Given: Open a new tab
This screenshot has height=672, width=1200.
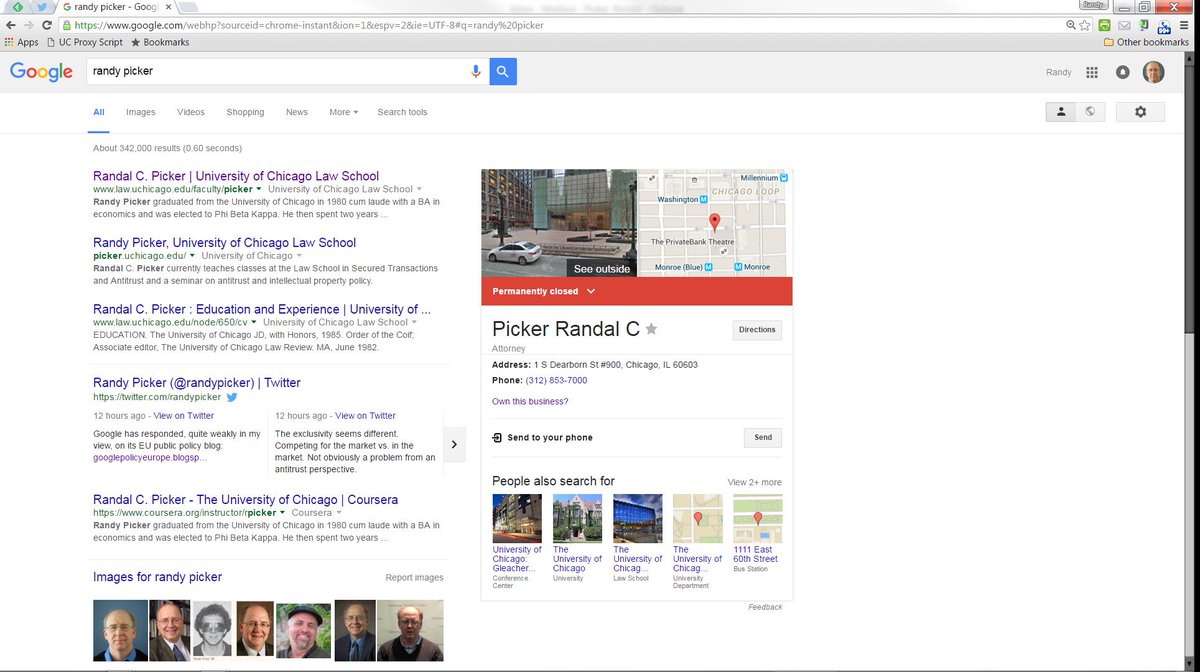Looking at the screenshot, I should (189, 7).
